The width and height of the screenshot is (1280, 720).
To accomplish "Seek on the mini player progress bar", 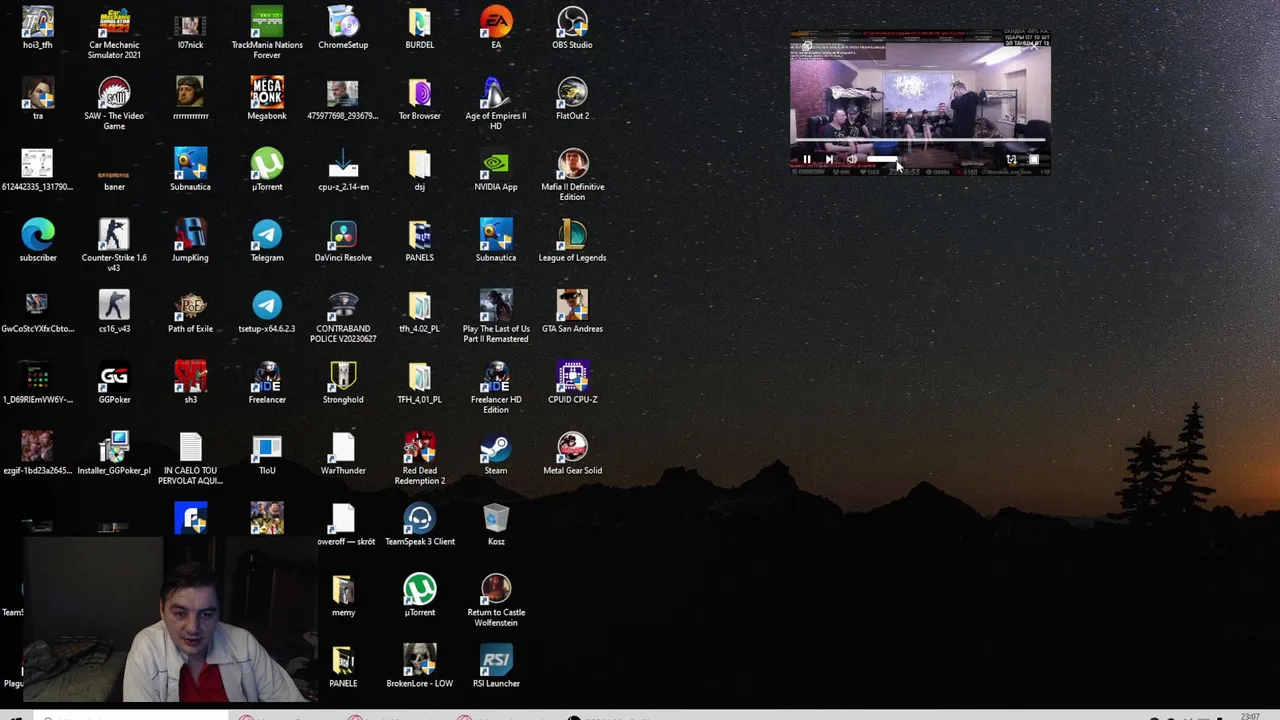I will coord(919,141).
